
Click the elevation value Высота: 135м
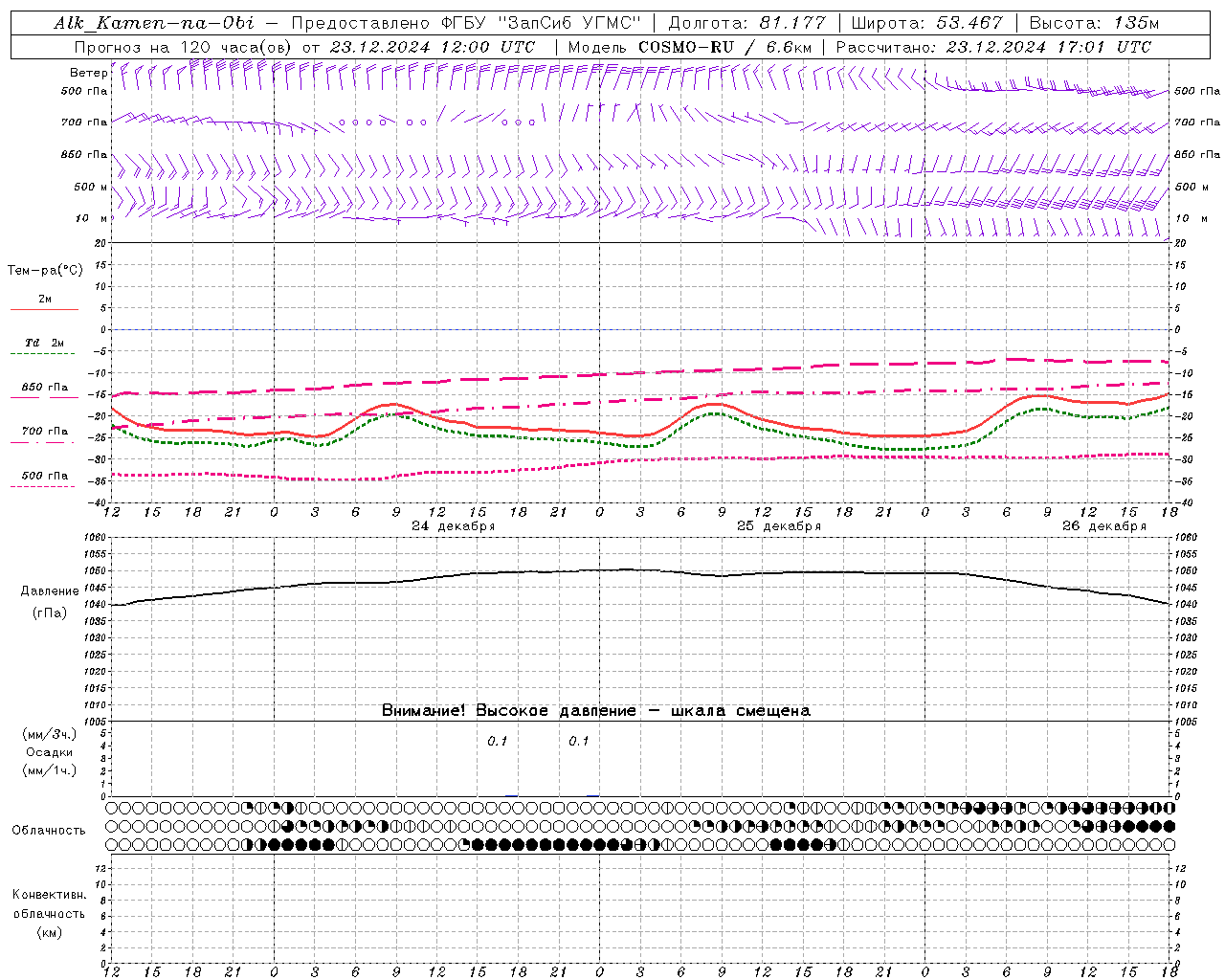[x=1094, y=23]
